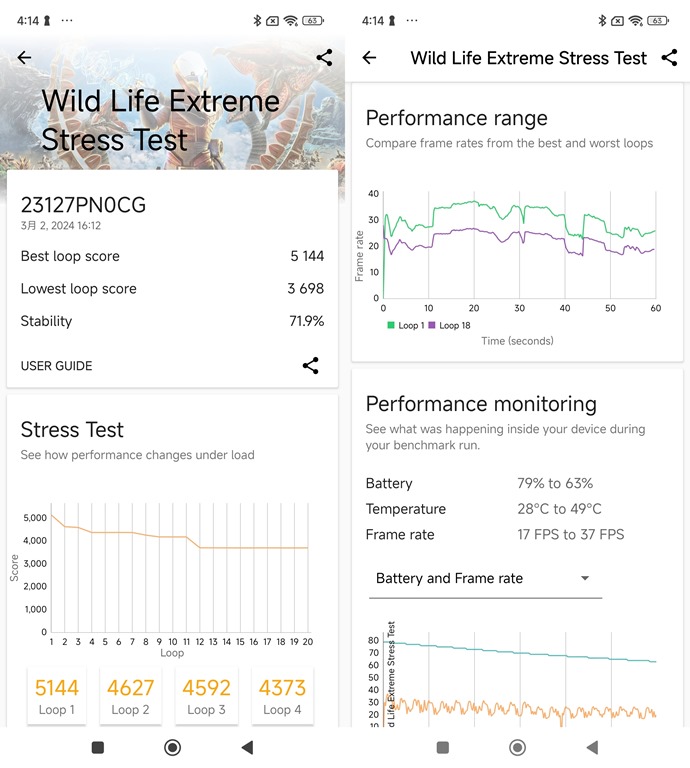Select the Loop 1 score card 5144
690x768 pixels.
click(x=57, y=695)
